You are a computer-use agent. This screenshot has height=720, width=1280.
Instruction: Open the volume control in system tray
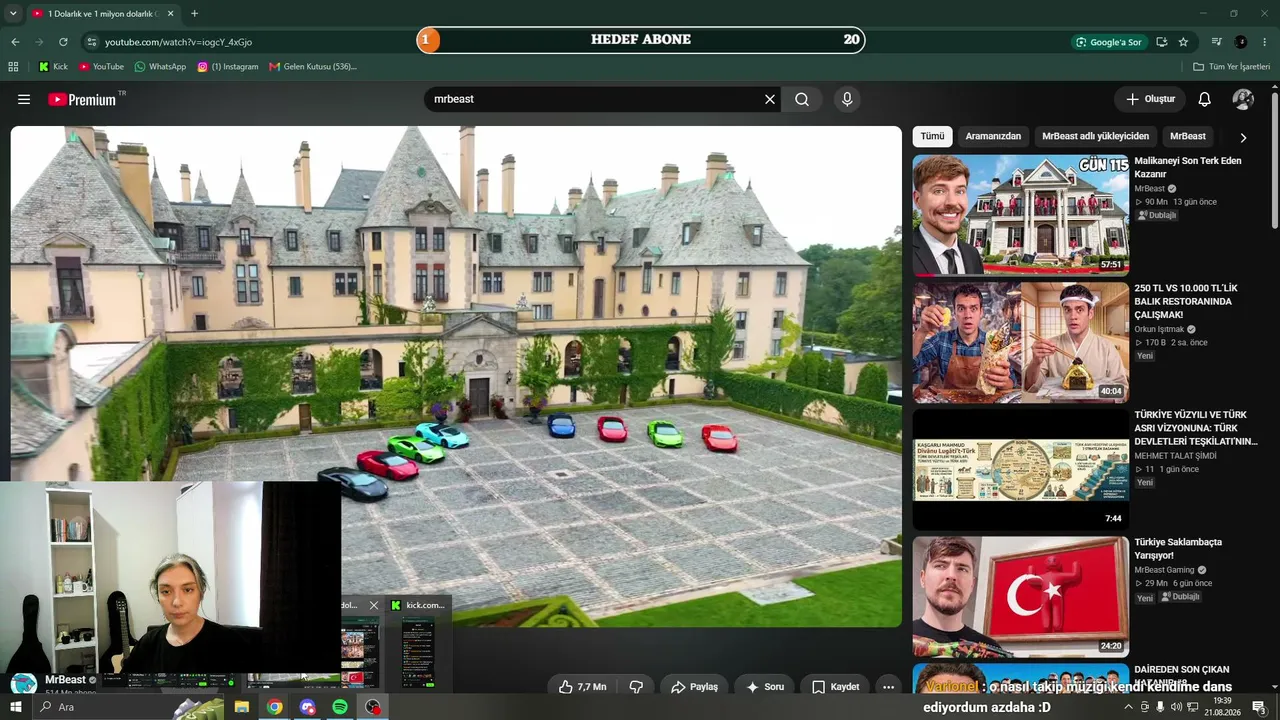[x=1177, y=707]
